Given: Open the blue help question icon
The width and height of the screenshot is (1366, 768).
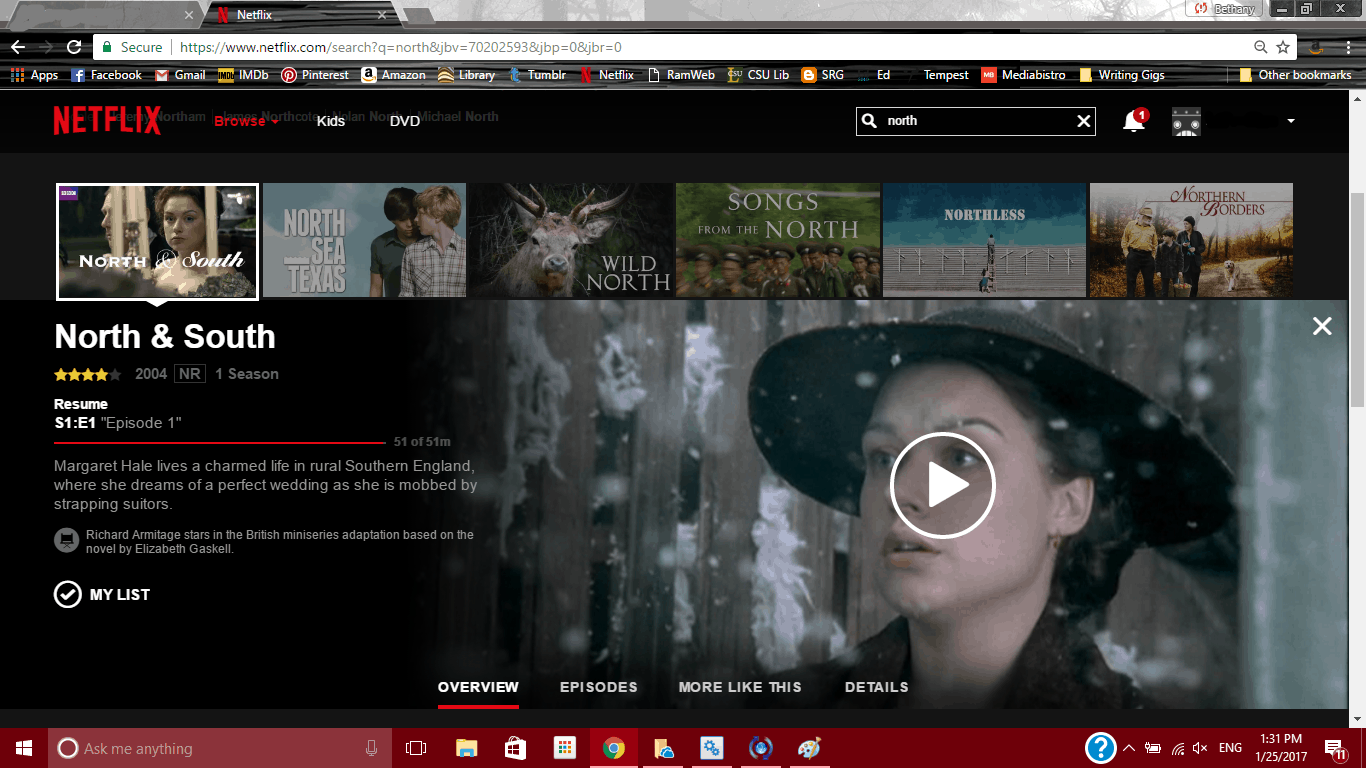Looking at the screenshot, I should coord(1100,748).
